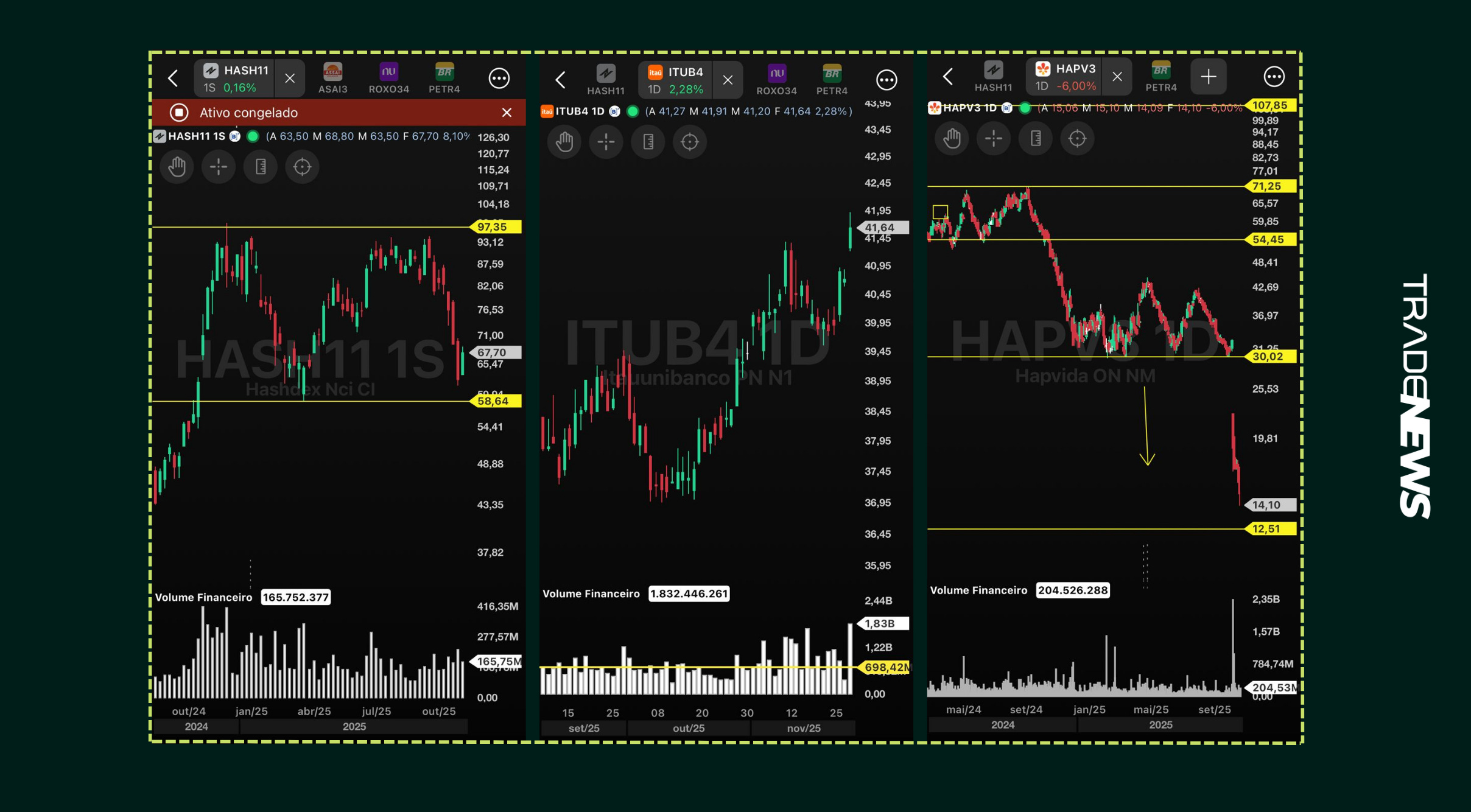Image resolution: width=1471 pixels, height=812 pixels.
Task: Go back using arrow in ITUB4 panel
Action: (x=560, y=79)
